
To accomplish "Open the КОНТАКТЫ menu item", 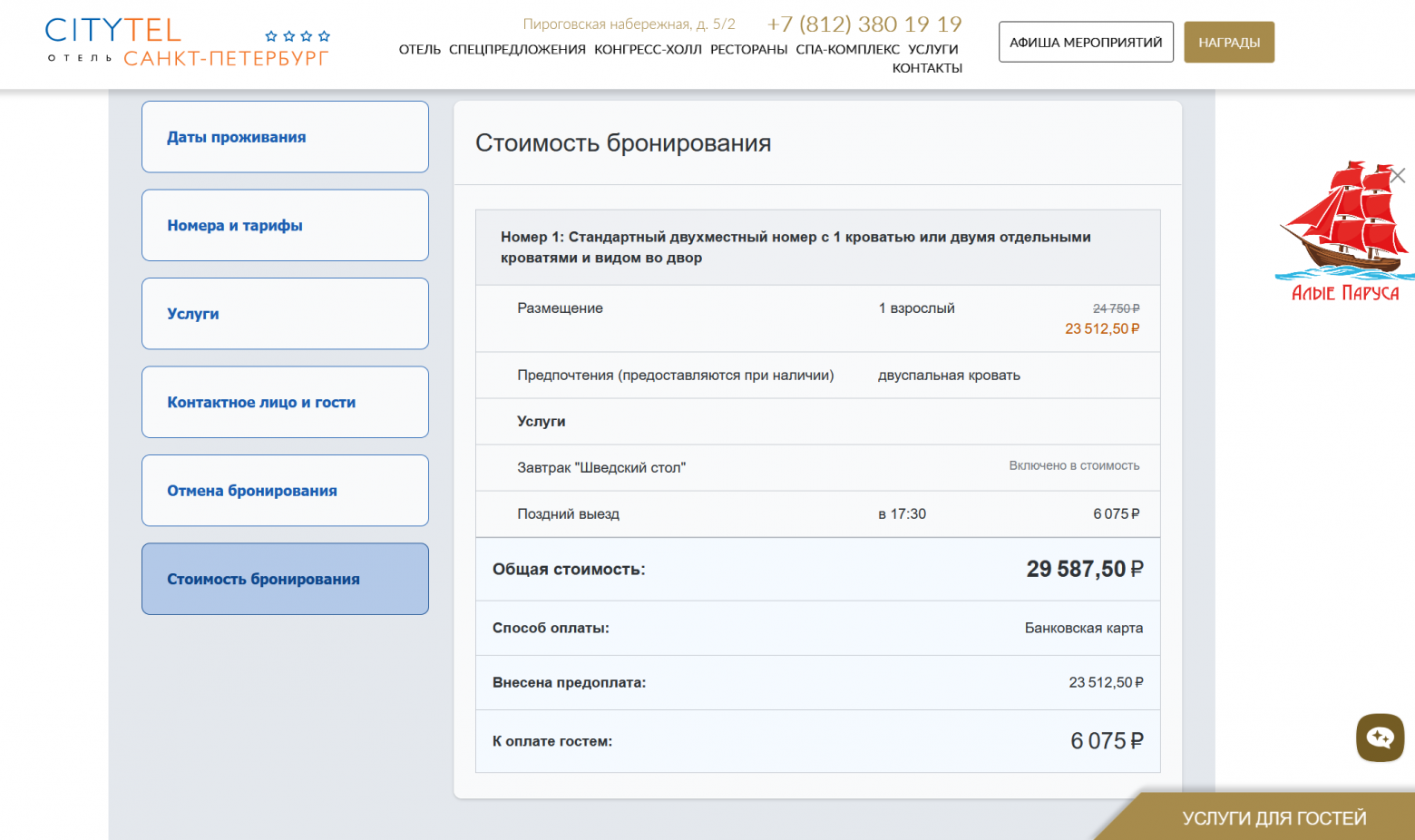I will (x=927, y=68).
